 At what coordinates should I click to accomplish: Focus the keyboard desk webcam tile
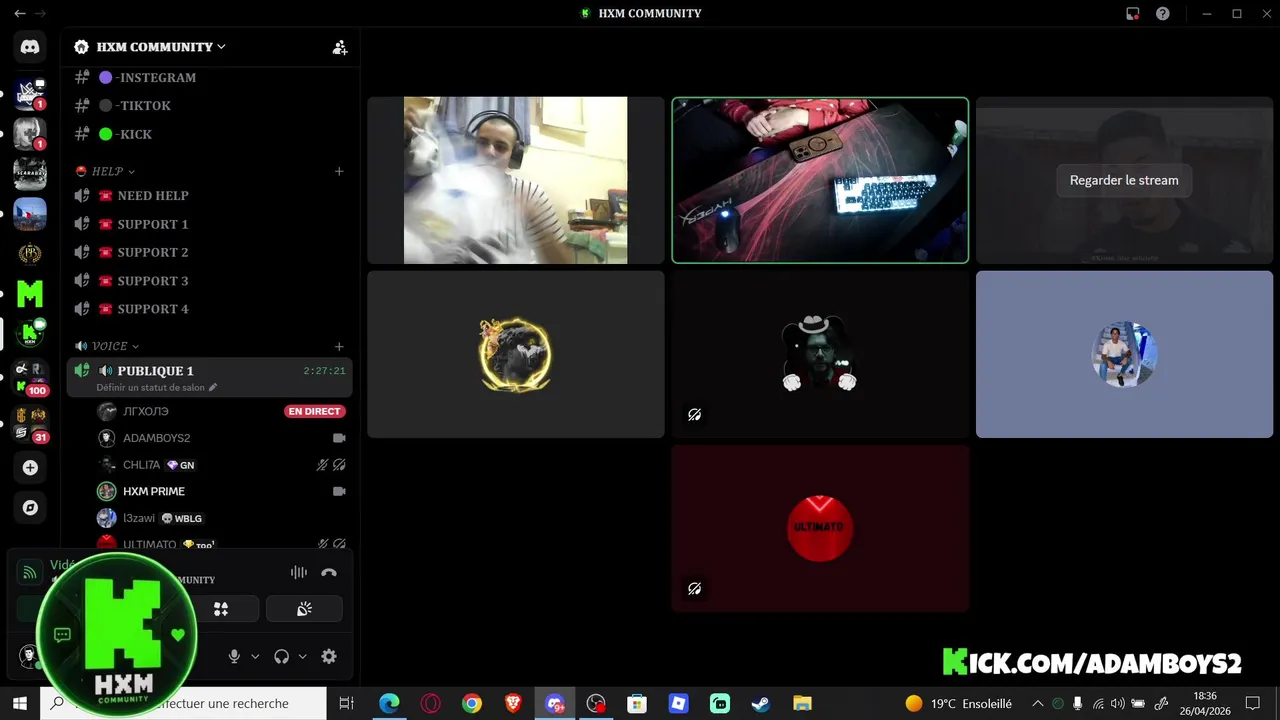820,180
